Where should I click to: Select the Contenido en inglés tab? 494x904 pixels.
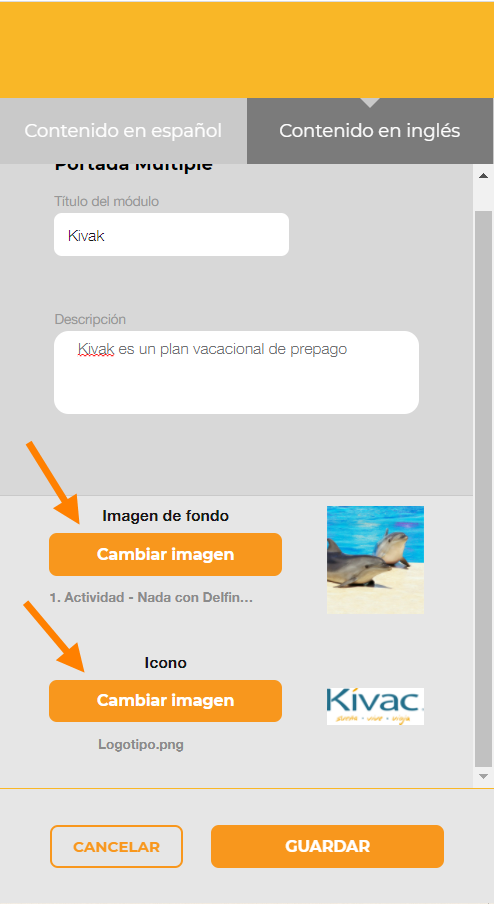click(x=369, y=131)
